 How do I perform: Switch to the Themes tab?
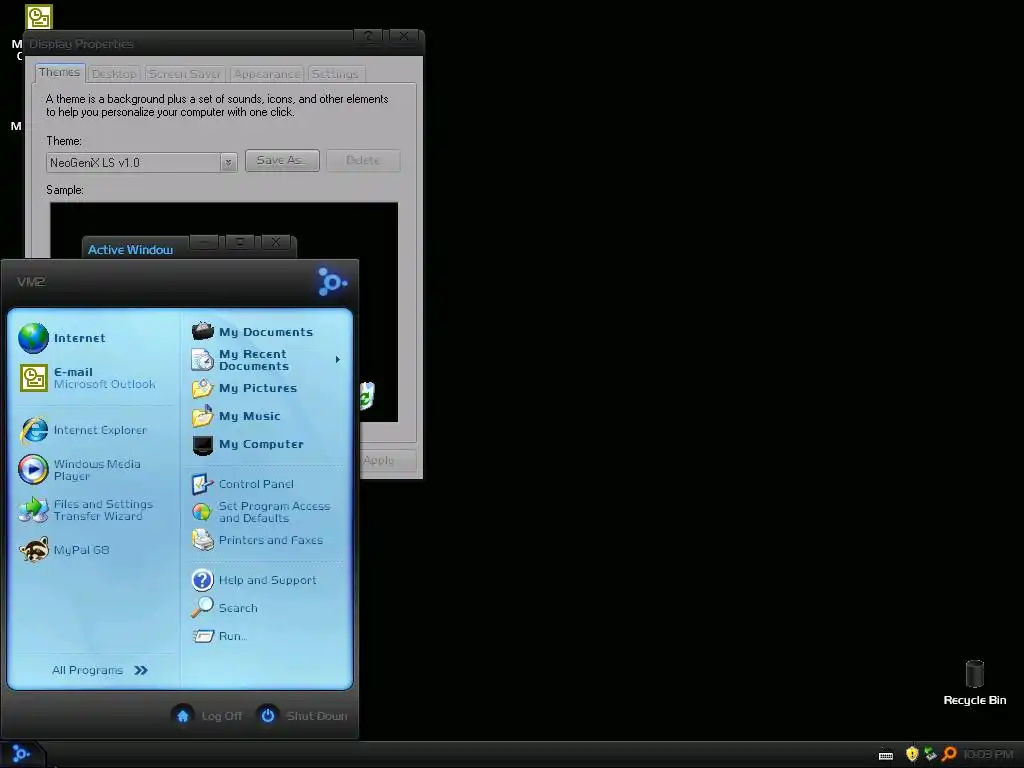click(59, 72)
